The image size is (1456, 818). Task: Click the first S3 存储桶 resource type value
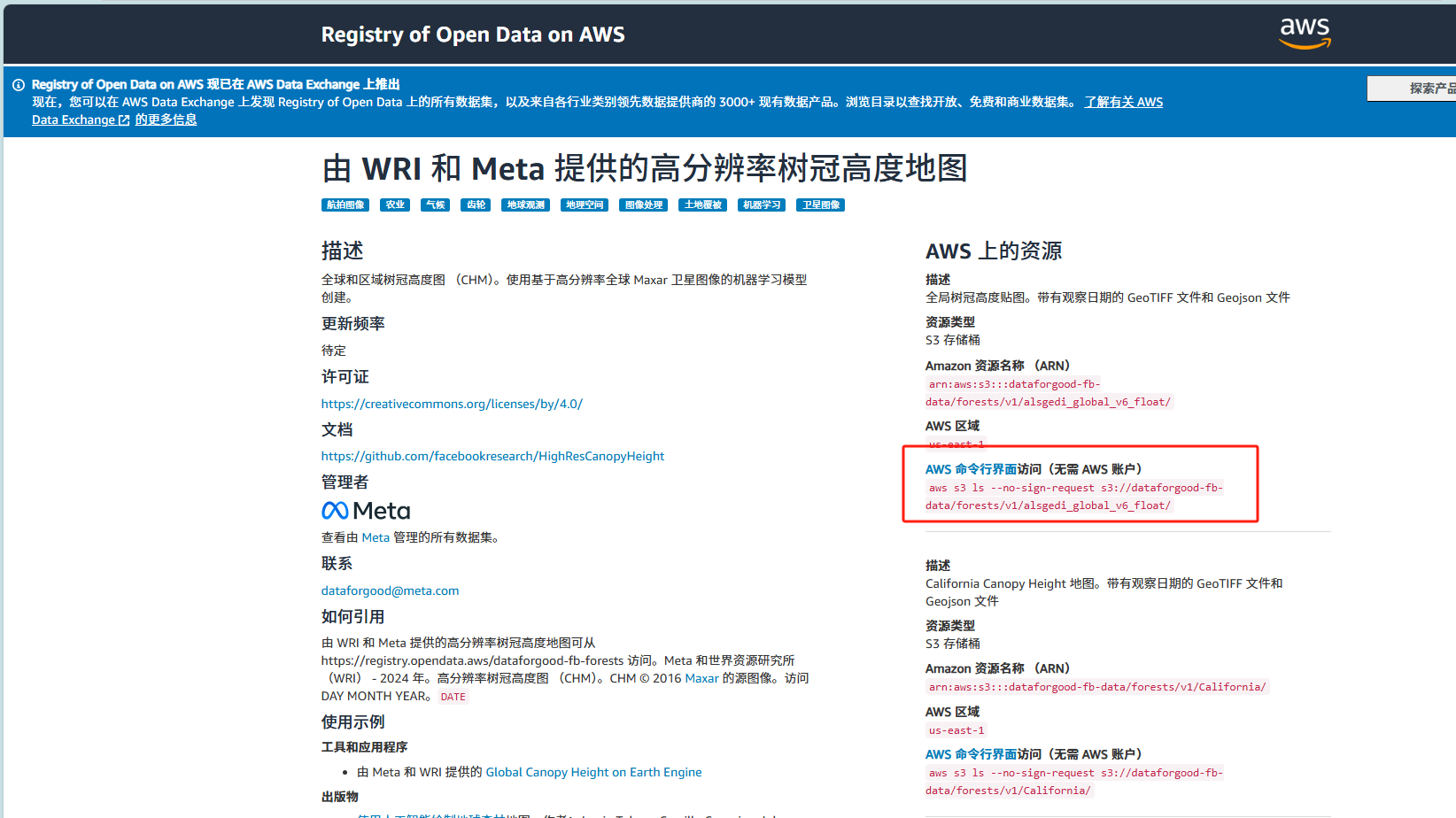tap(953, 340)
